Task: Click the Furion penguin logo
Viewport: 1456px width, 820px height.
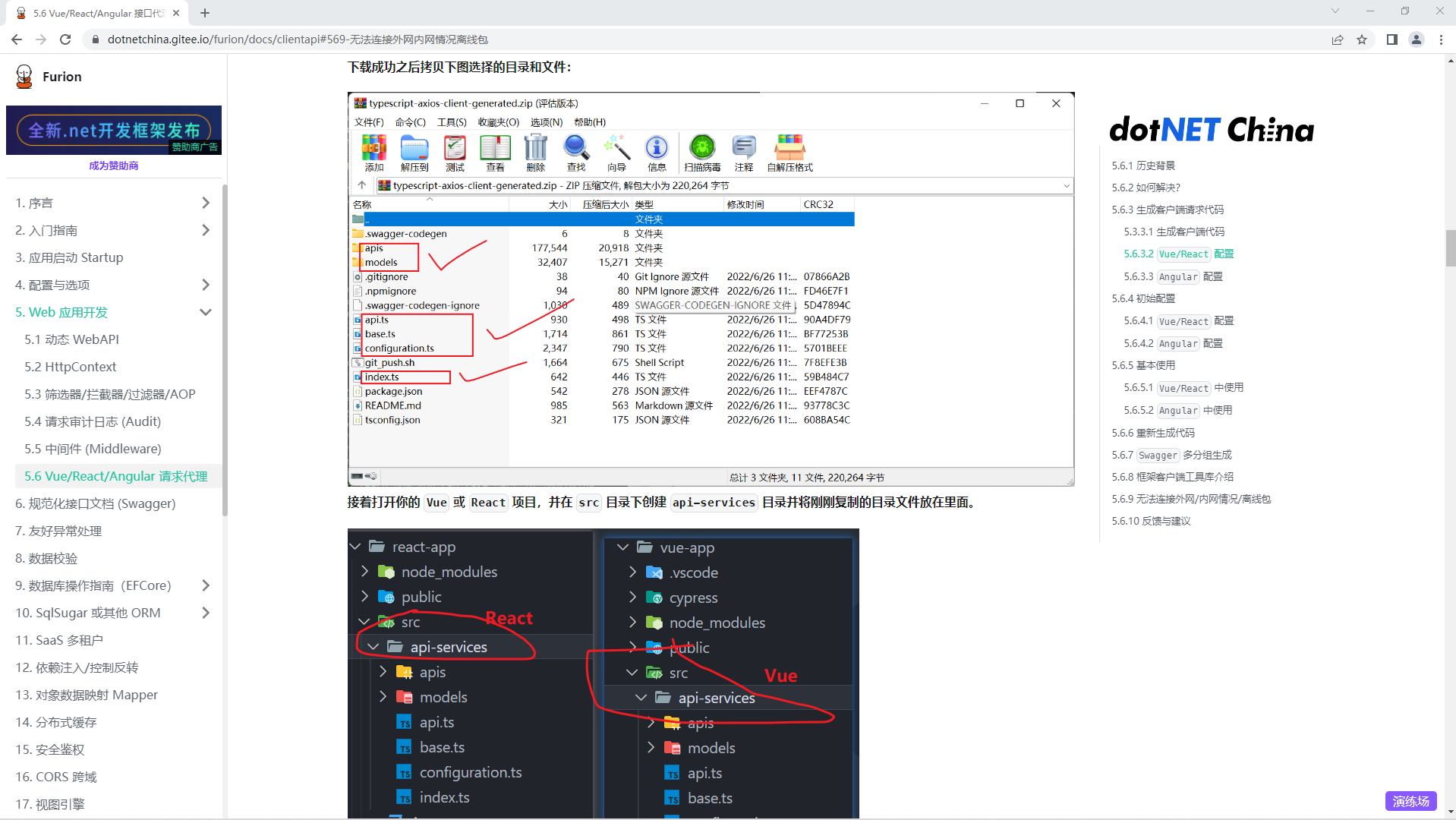Action: click(24, 77)
